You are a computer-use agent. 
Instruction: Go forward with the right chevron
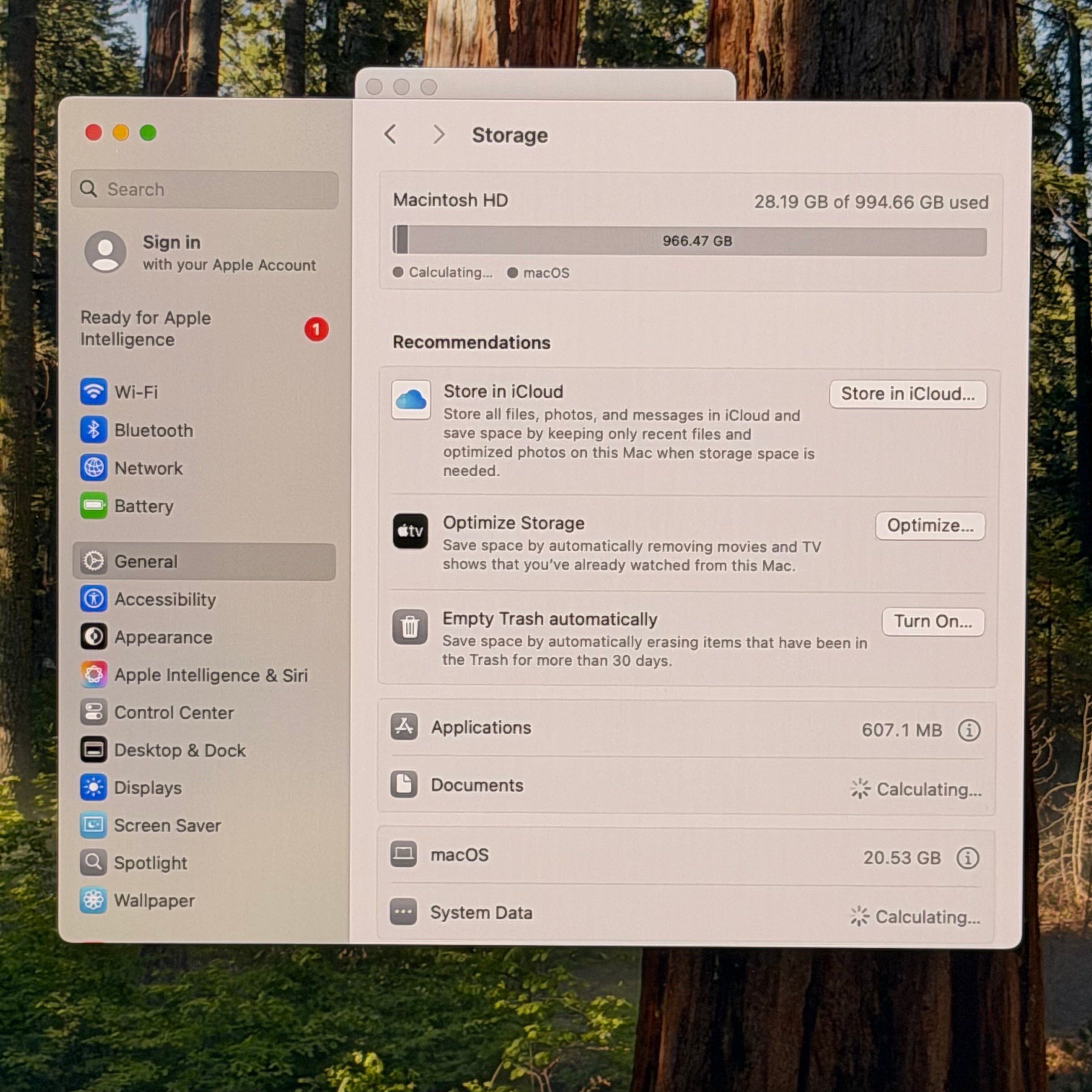[x=439, y=135]
